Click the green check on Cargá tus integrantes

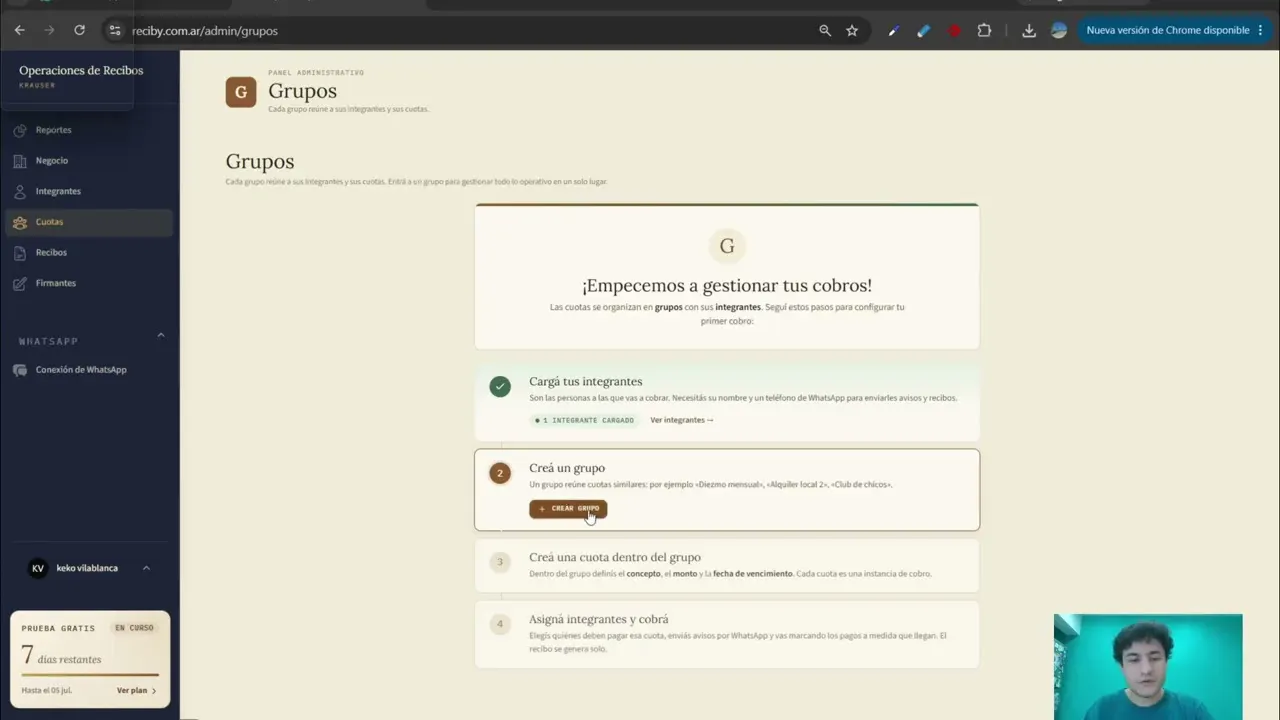(x=500, y=386)
